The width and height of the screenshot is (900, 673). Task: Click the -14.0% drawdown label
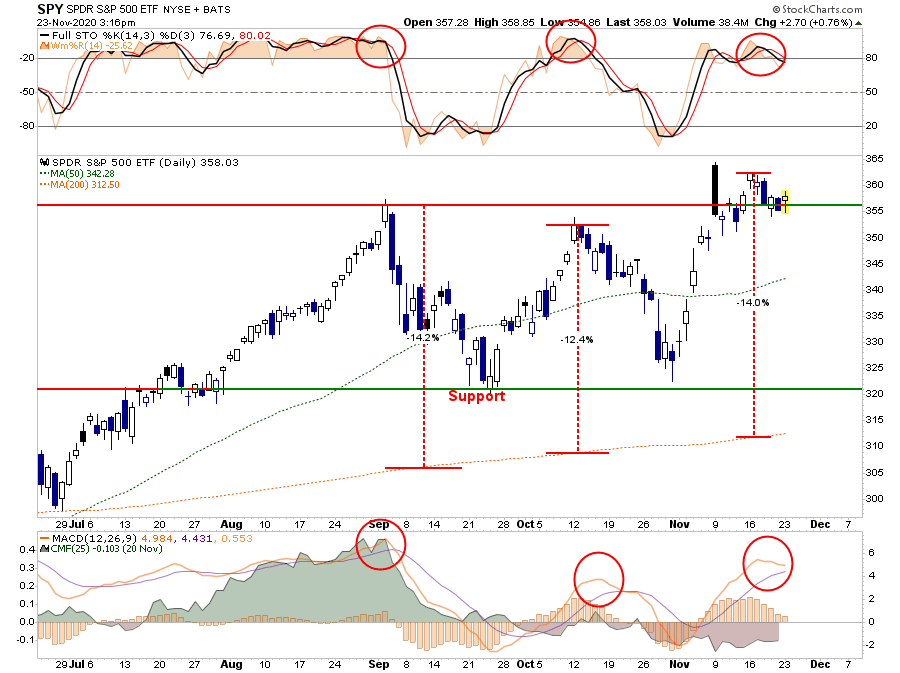752,302
